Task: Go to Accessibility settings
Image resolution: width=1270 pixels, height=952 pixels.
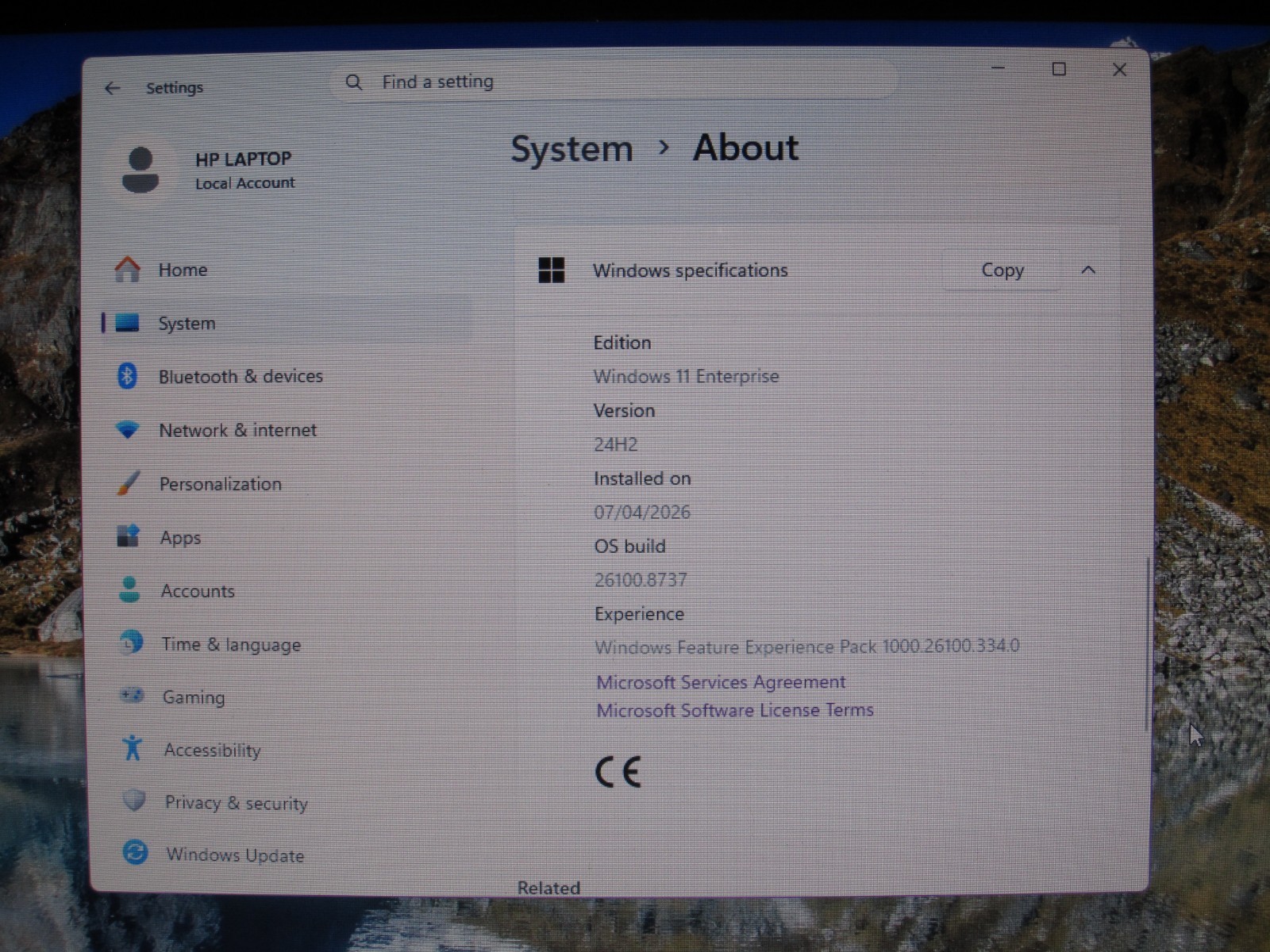Action: [x=286, y=750]
